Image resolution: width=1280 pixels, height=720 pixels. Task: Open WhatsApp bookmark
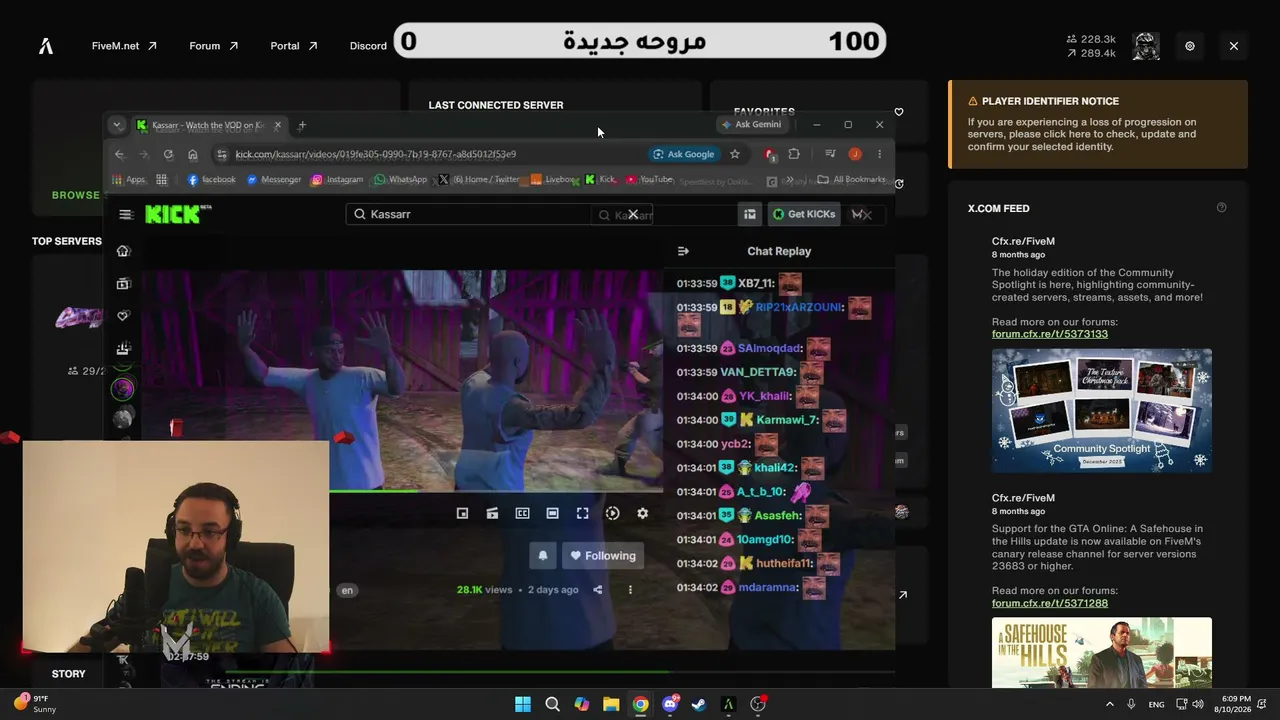401,180
